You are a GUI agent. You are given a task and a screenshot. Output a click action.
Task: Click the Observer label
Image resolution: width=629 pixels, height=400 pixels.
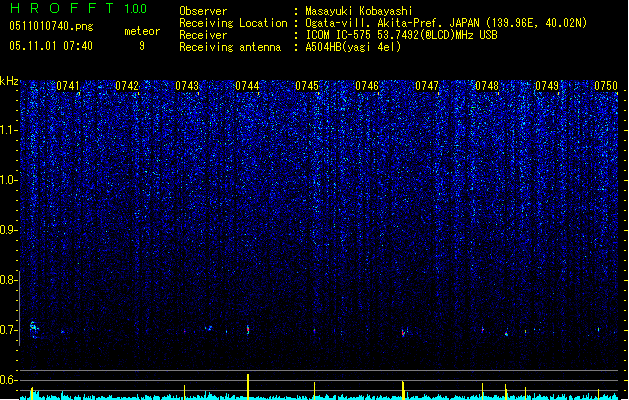203,11
